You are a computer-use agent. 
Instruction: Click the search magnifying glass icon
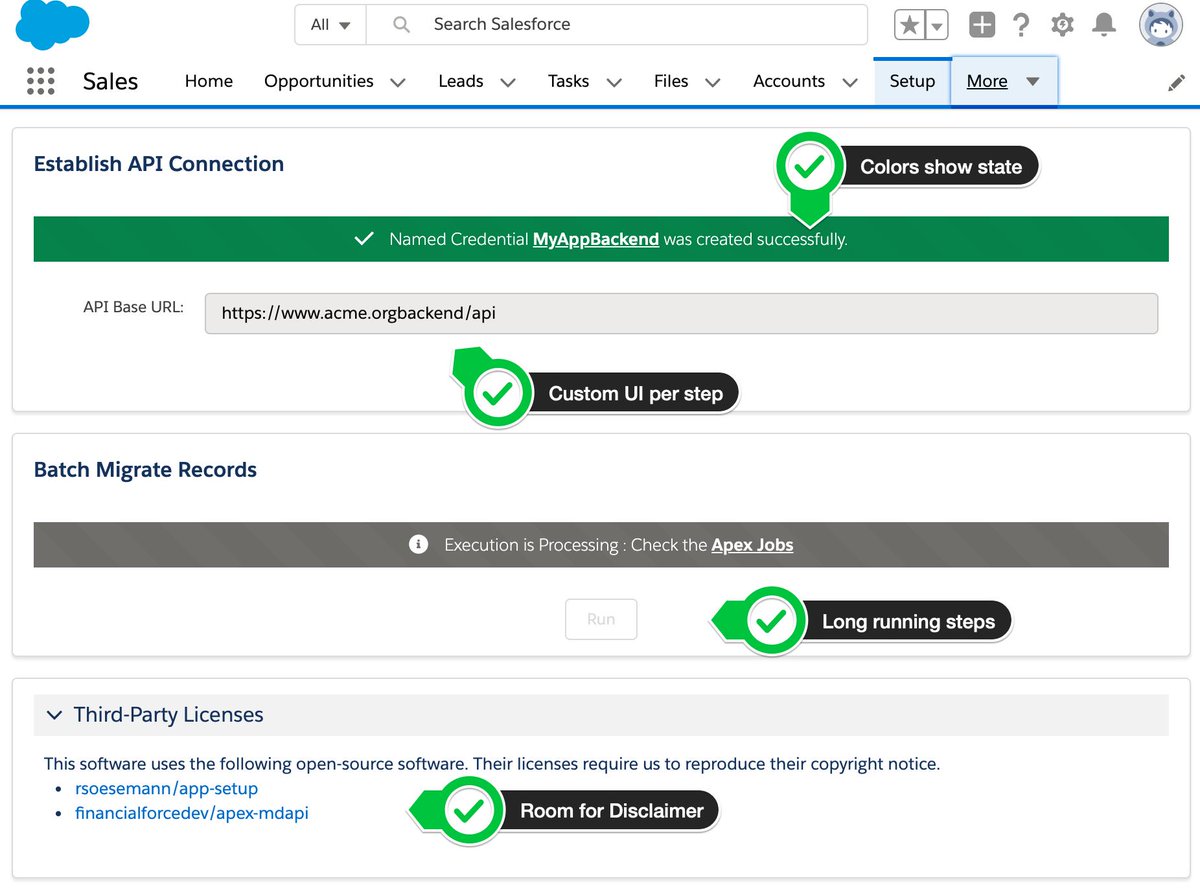click(400, 24)
